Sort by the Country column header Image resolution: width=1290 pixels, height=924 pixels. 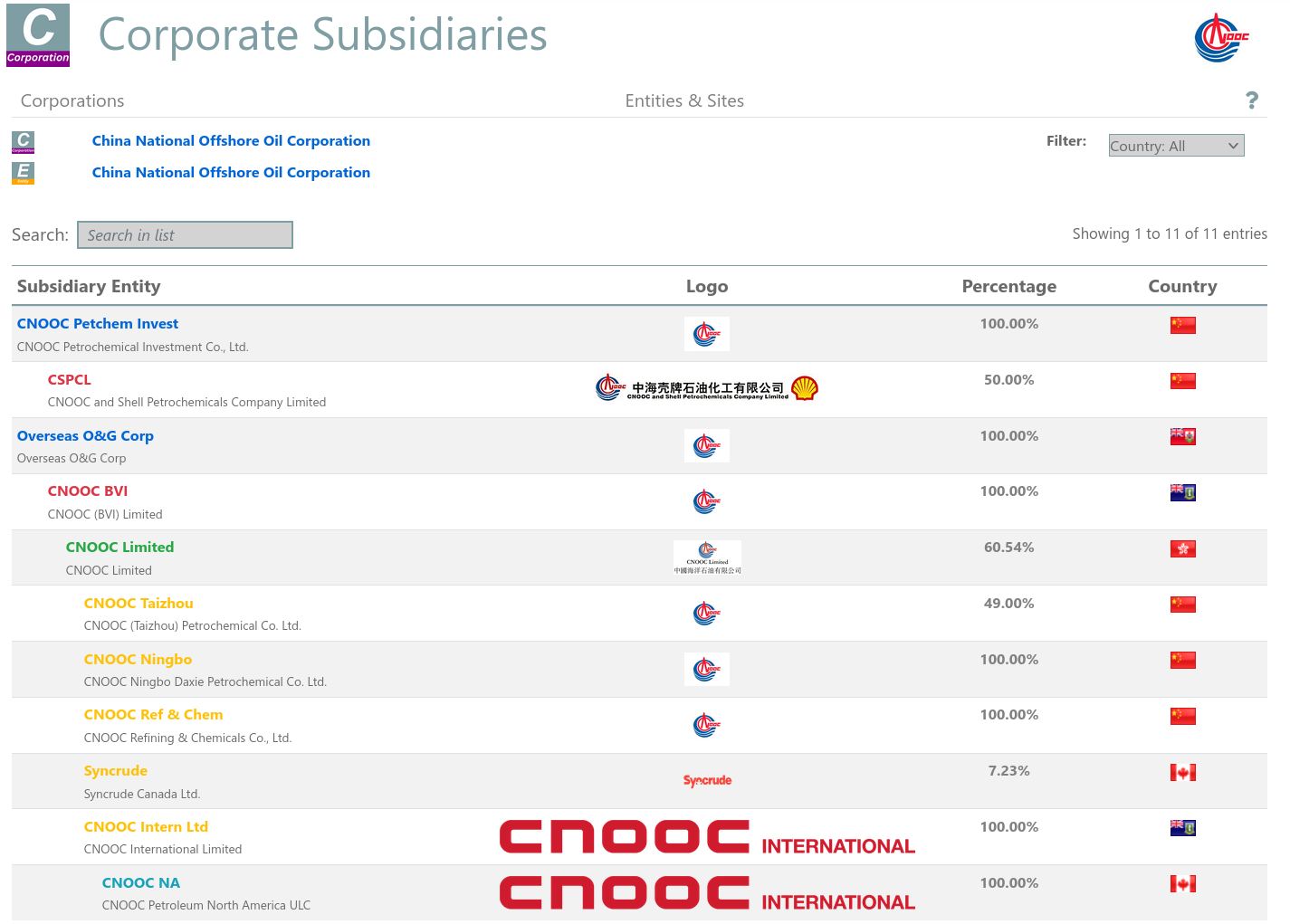point(1182,286)
